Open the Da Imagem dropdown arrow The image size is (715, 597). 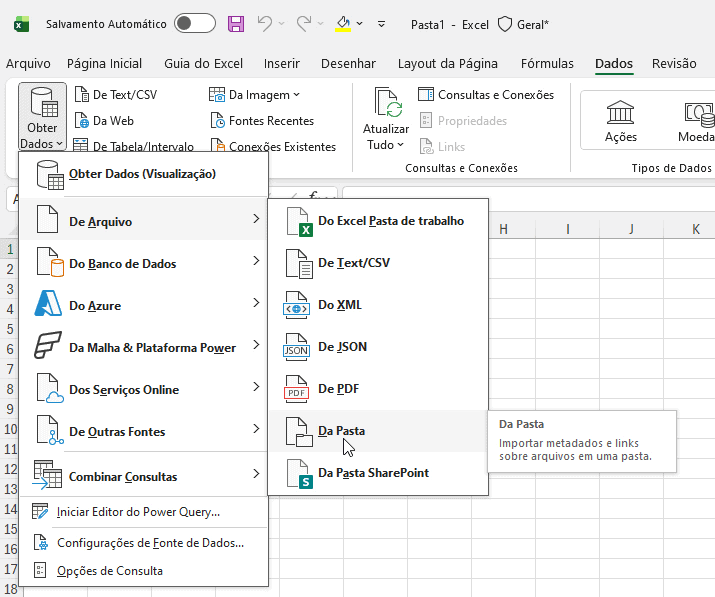coord(297,95)
